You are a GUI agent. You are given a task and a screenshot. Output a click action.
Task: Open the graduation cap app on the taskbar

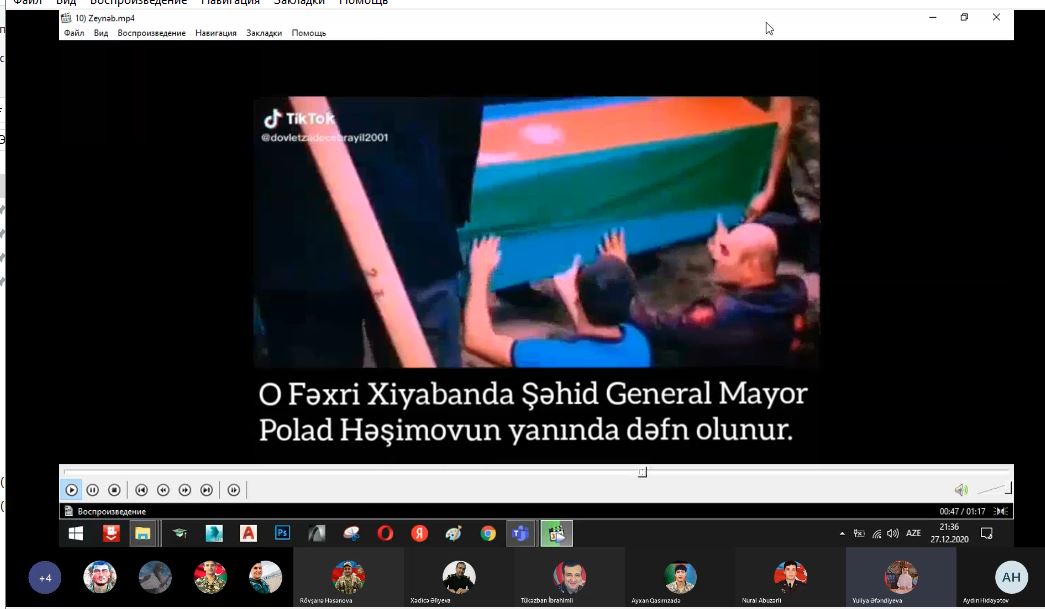point(179,534)
